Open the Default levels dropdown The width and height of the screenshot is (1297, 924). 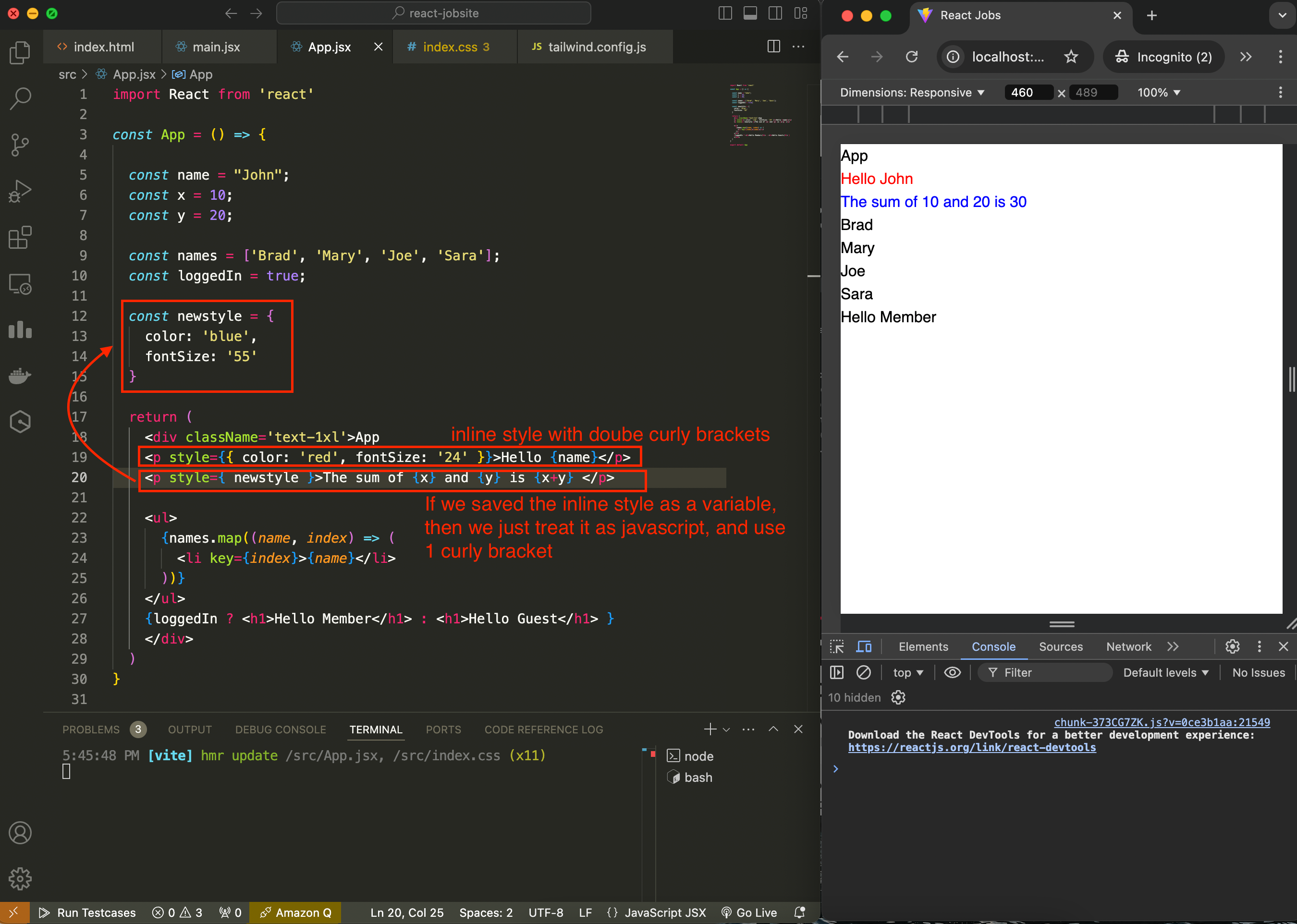click(x=1165, y=672)
